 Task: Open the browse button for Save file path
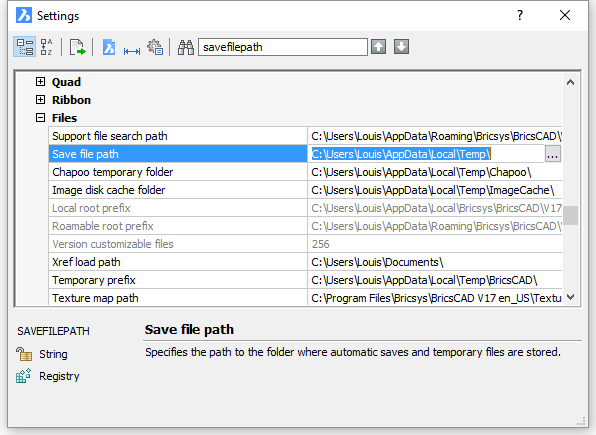[x=553, y=154]
